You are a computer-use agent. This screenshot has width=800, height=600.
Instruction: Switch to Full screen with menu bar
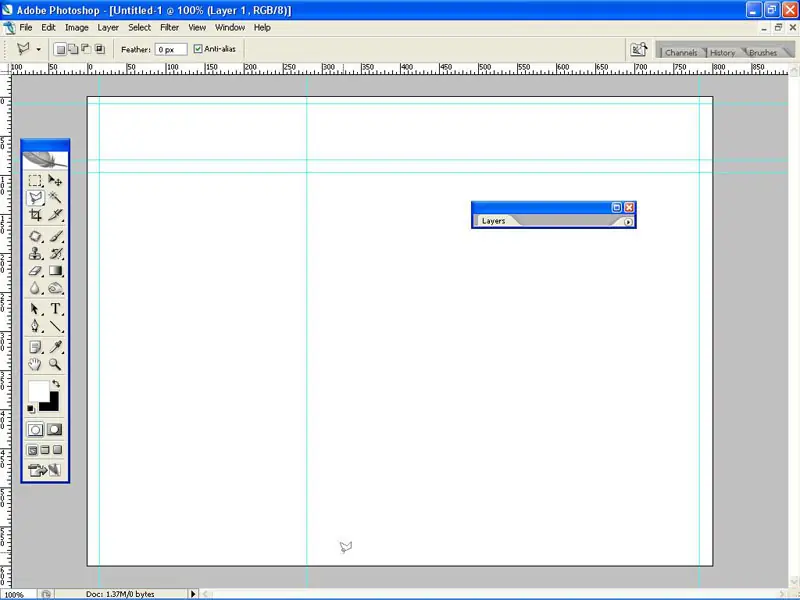(x=45, y=450)
